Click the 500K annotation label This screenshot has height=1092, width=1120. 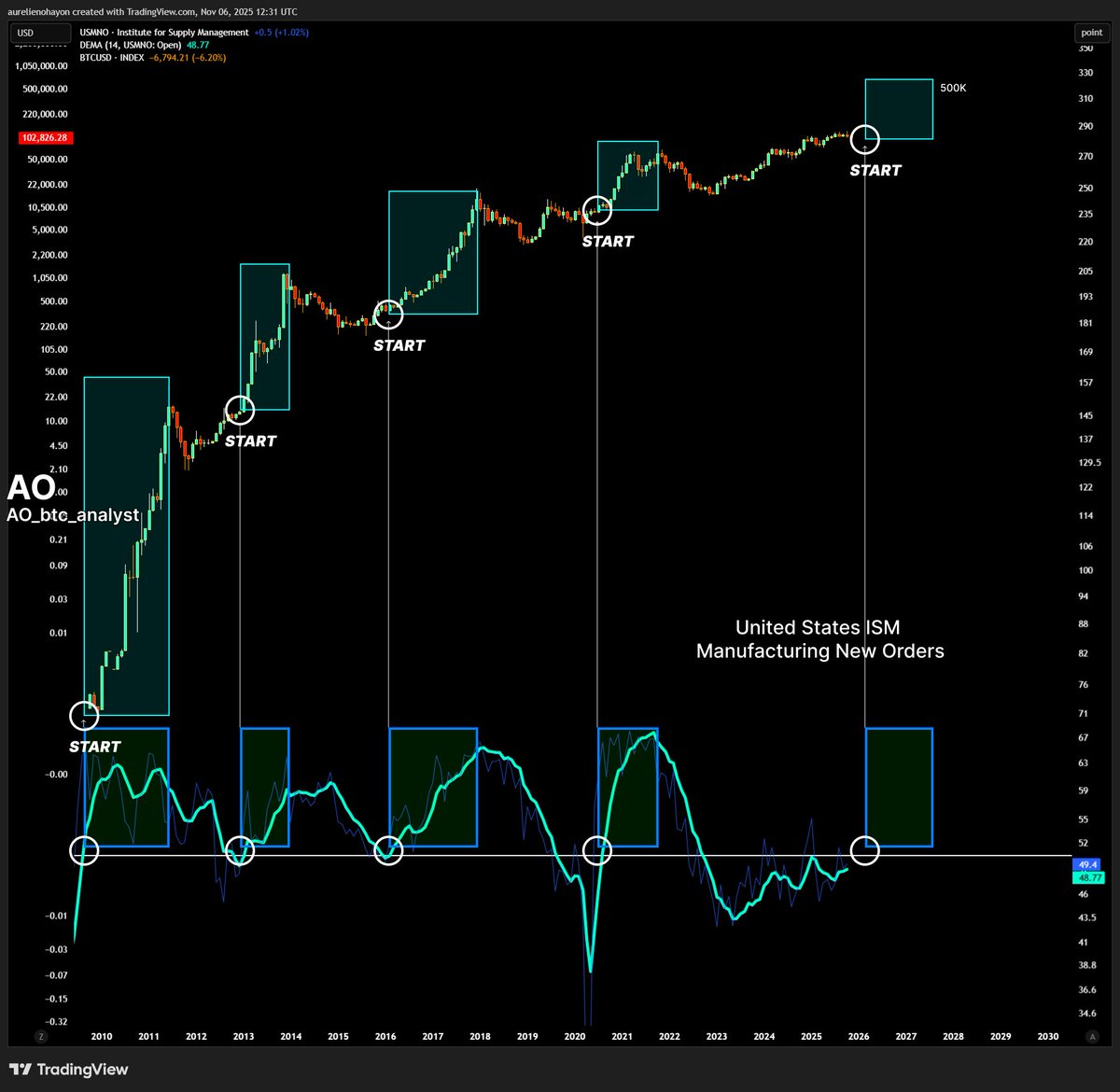955,87
